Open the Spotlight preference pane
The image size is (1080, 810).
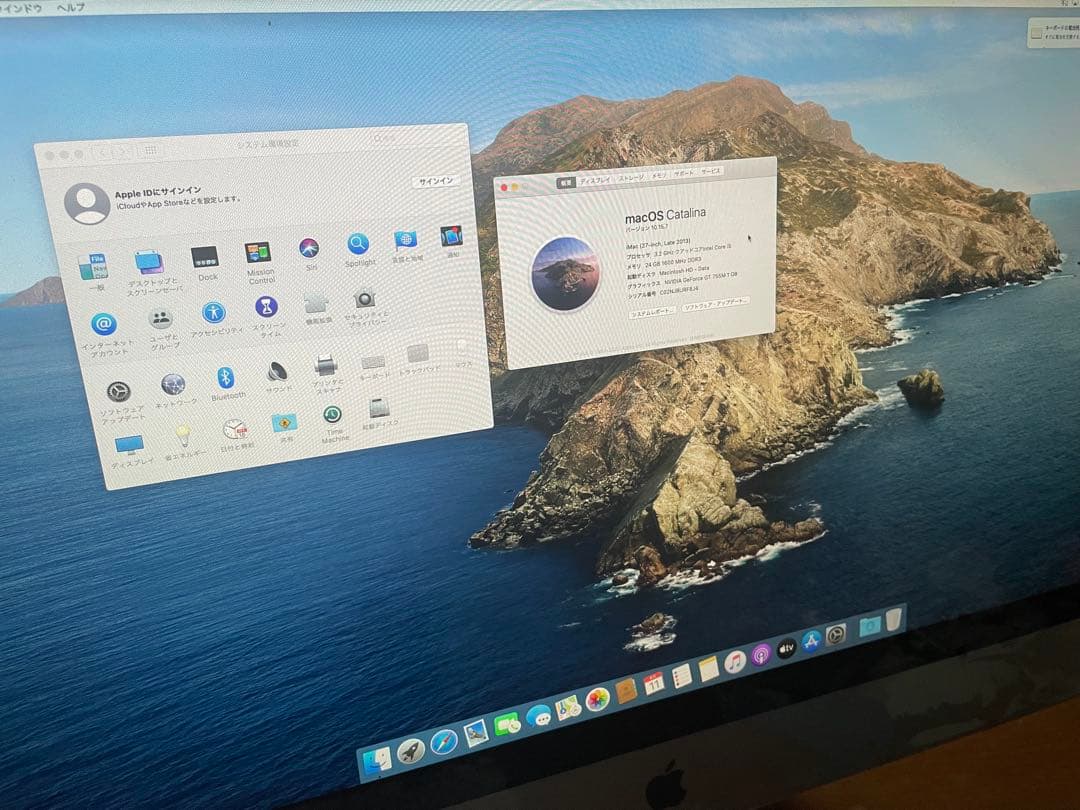point(358,245)
